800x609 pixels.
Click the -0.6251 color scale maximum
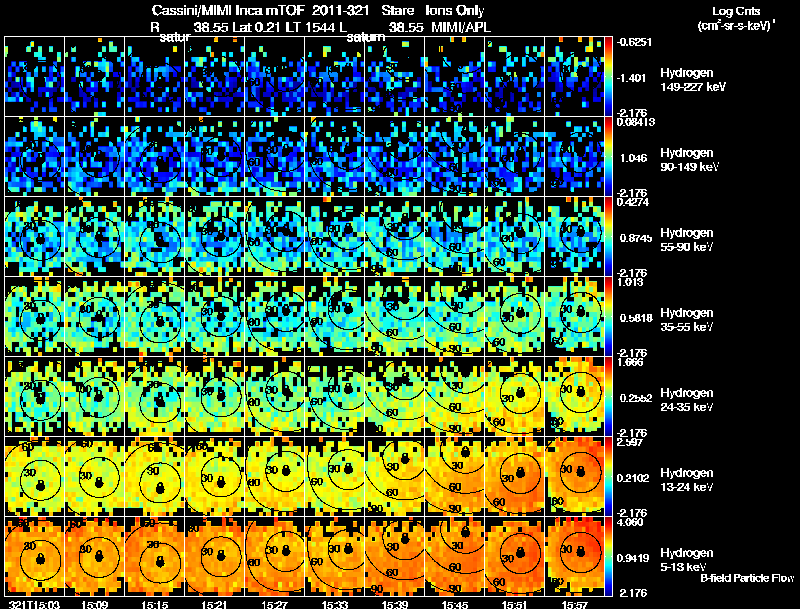click(x=635, y=42)
